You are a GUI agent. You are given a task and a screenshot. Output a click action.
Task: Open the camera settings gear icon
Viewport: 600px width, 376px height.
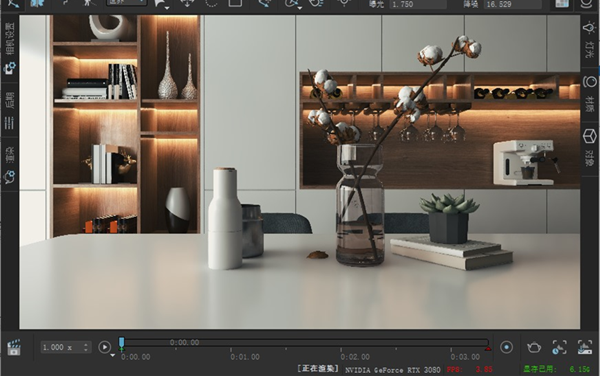coord(10,68)
